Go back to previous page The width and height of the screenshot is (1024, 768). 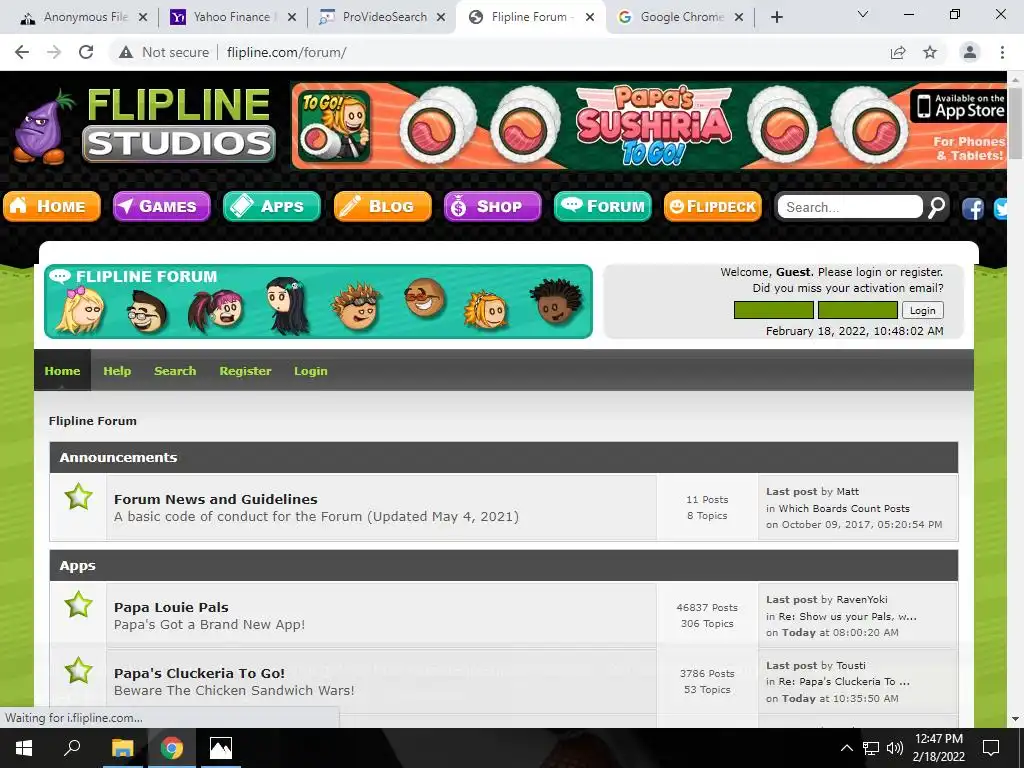(x=22, y=52)
